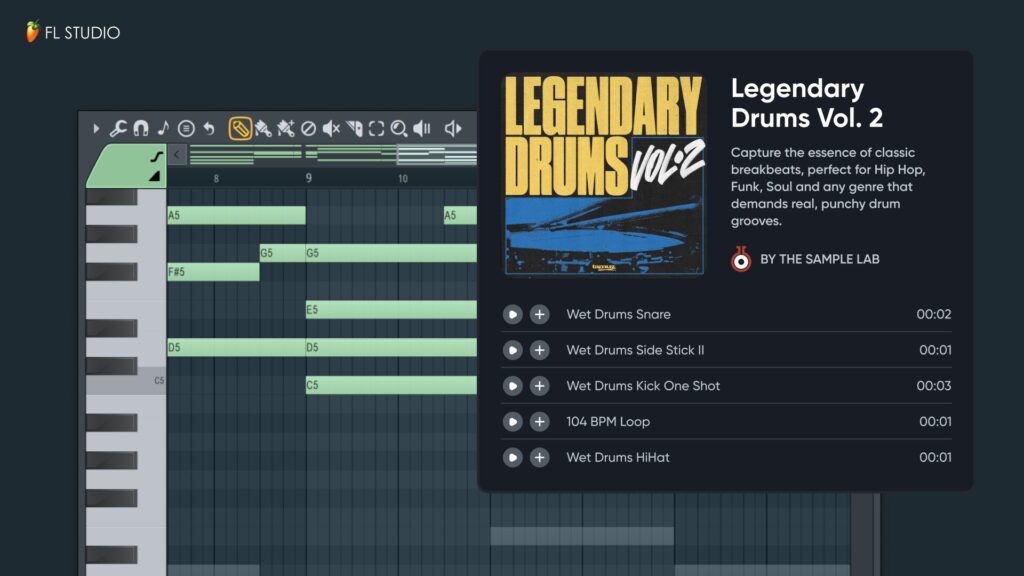The height and width of the screenshot is (576, 1024).
Task: Click the FL Studio fruit logo
Action: click(x=32, y=31)
